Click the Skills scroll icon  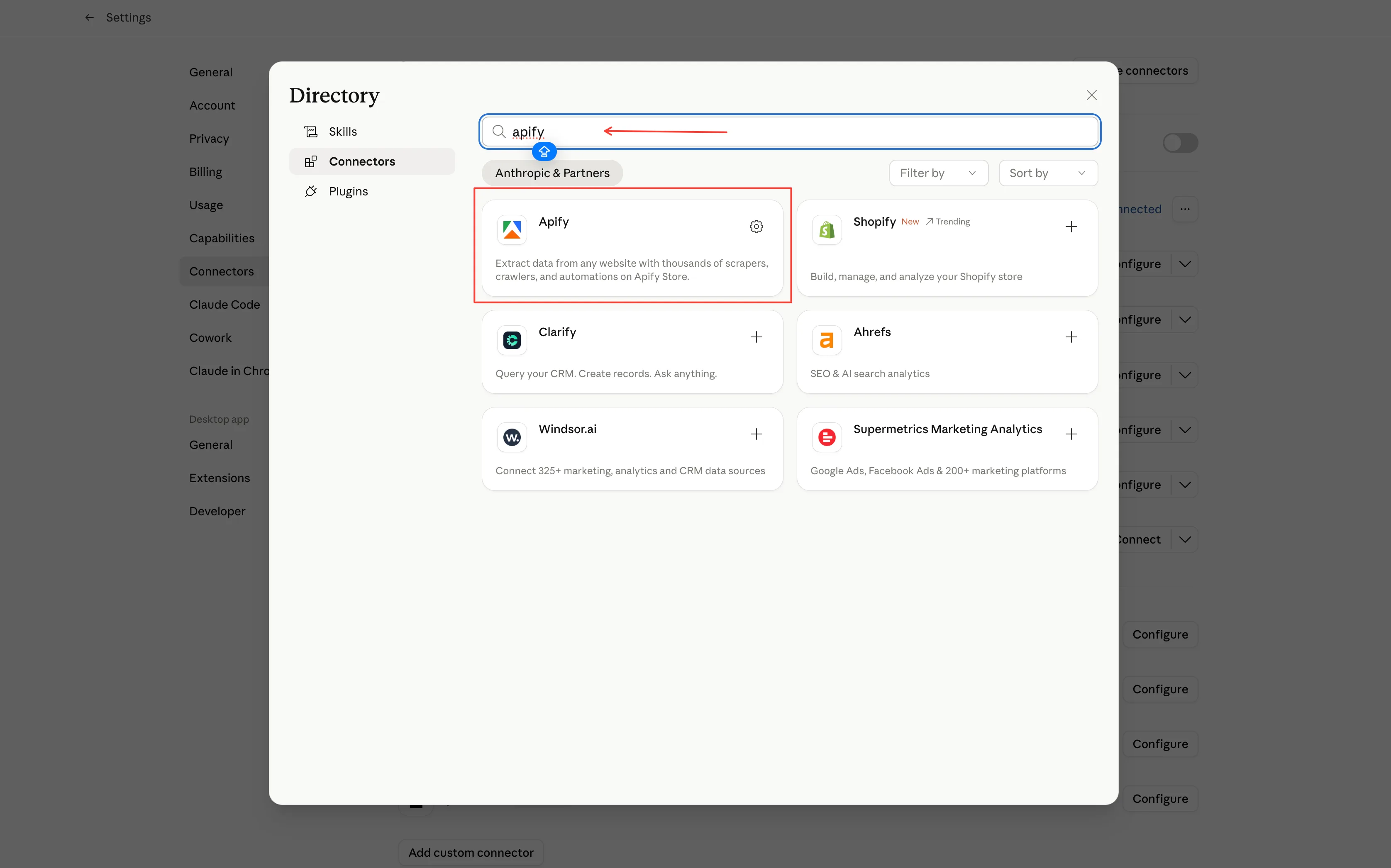pyautogui.click(x=310, y=132)
